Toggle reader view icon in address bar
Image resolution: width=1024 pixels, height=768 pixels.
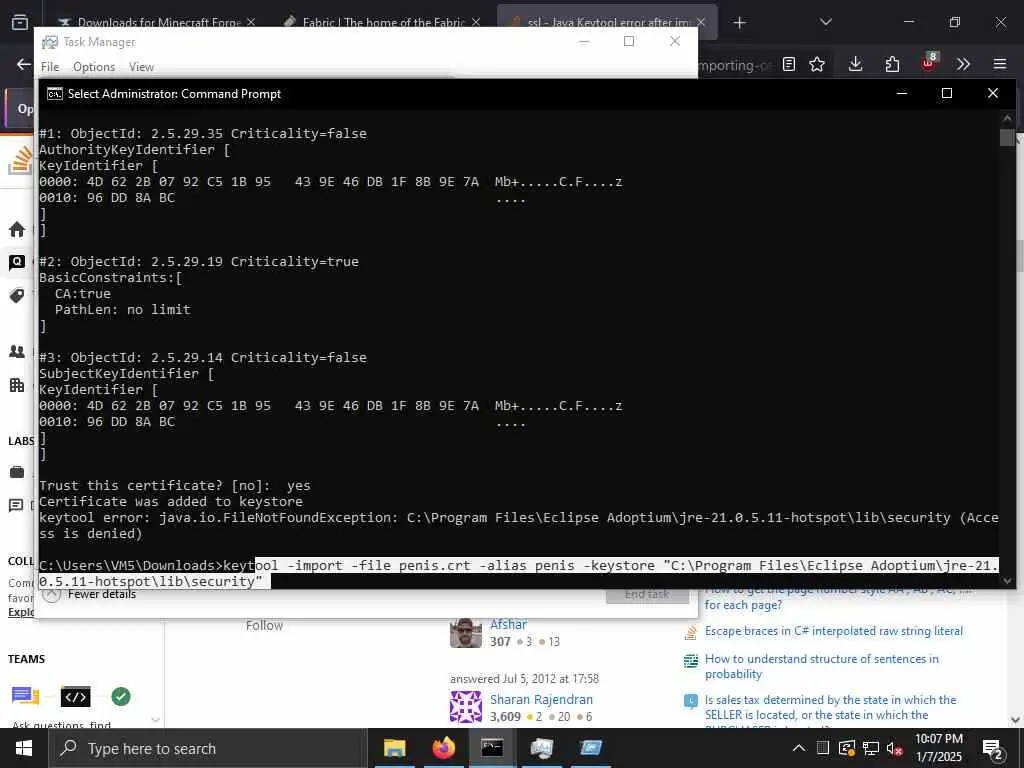[x=789, y=64]
